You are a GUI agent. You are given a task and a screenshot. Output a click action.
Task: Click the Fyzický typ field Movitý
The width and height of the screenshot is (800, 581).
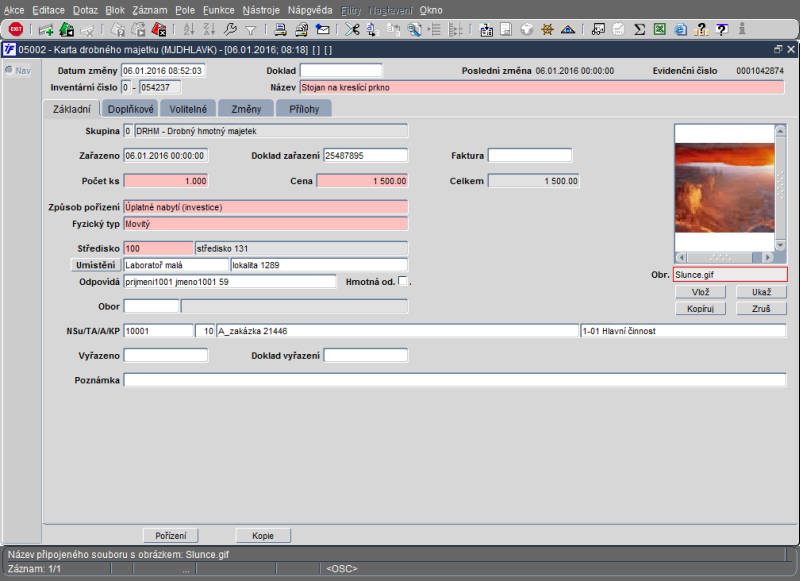[266, 223]
